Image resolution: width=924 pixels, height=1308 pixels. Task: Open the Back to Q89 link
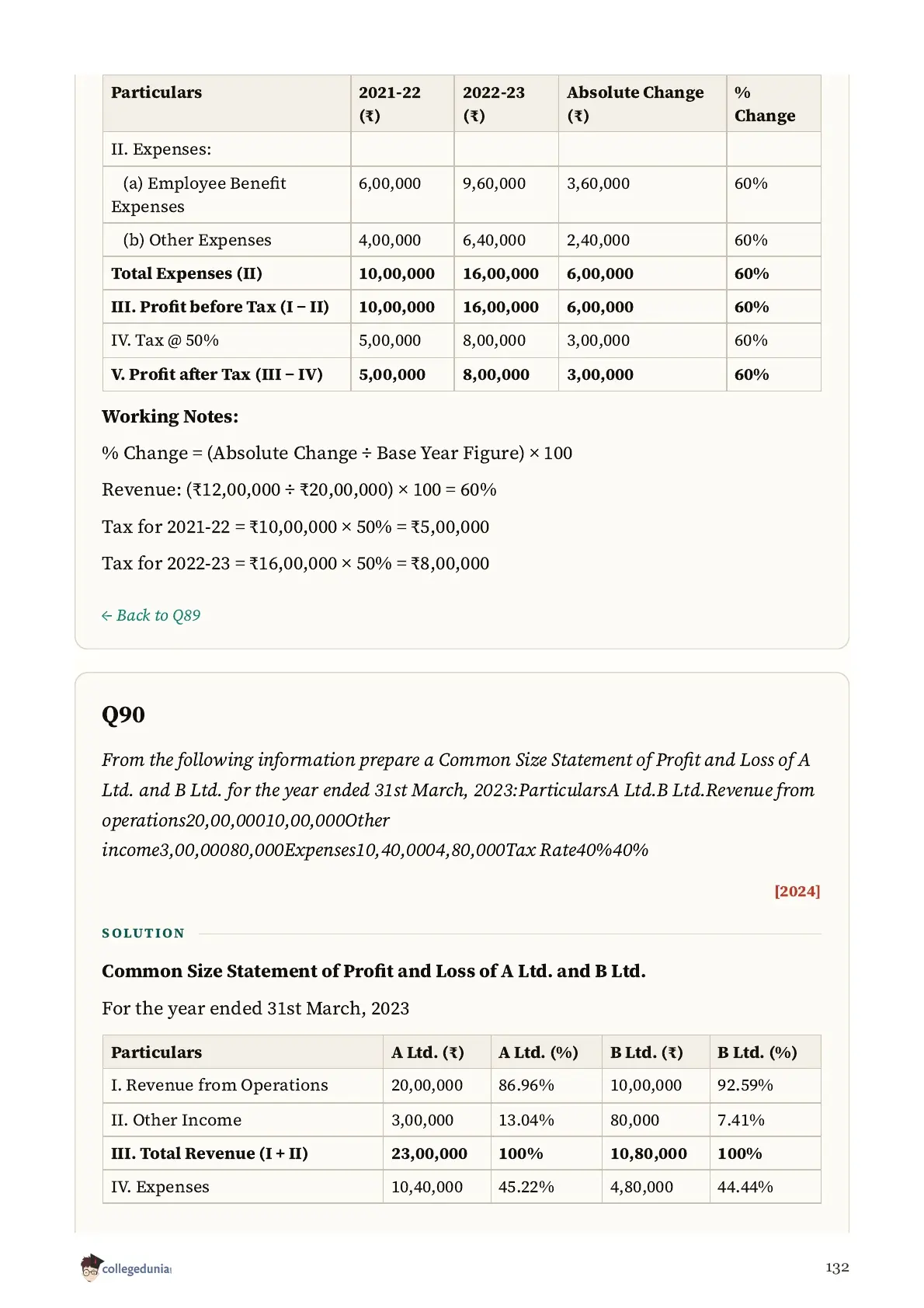151,615
